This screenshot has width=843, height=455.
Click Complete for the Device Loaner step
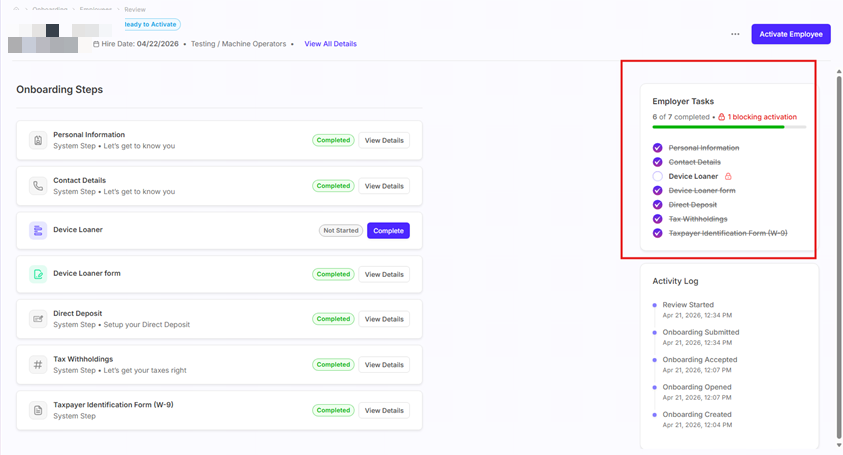(388, 231)
